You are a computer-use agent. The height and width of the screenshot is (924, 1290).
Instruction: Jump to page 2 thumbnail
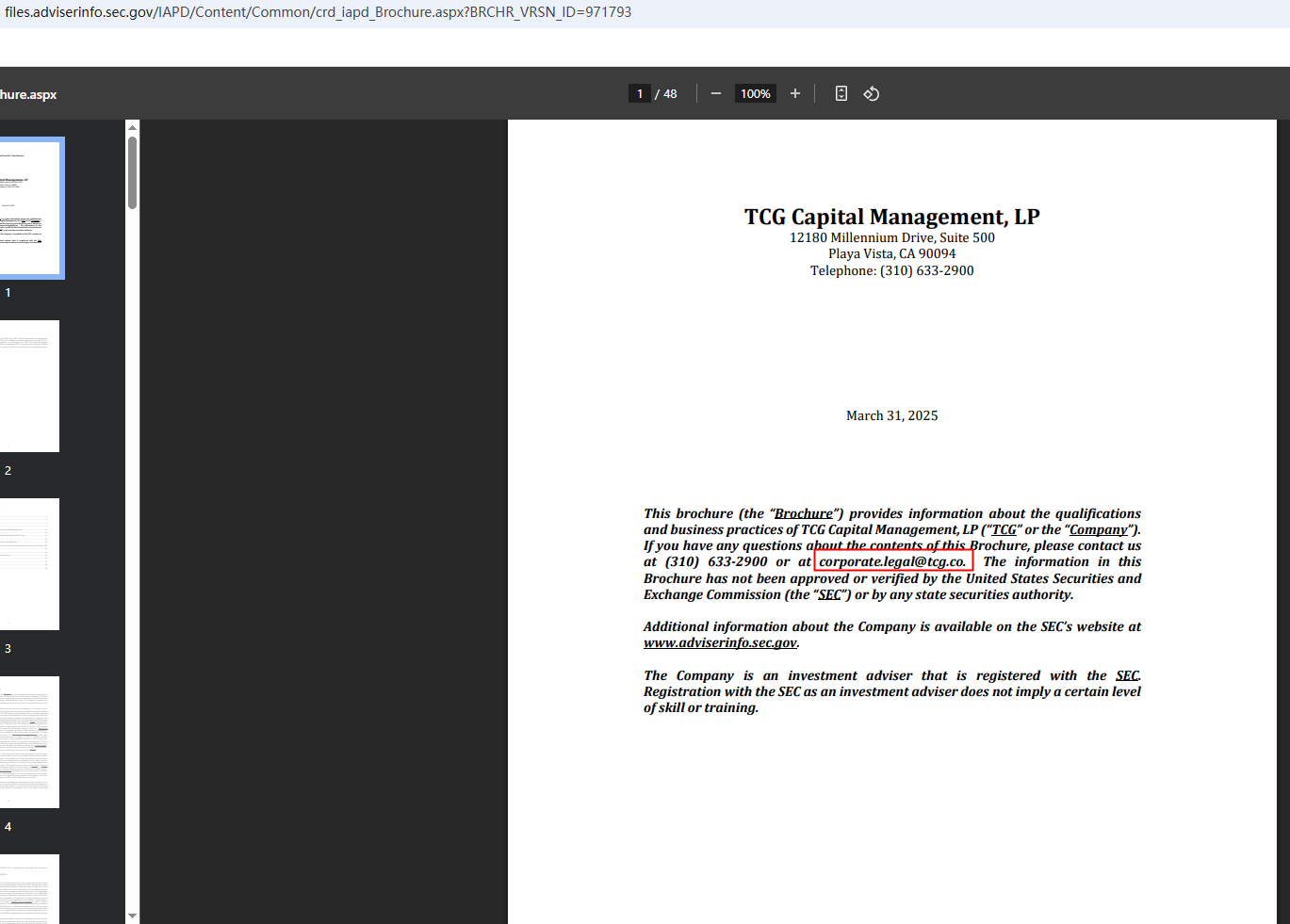pyautogui.click(x=29, y=386)
